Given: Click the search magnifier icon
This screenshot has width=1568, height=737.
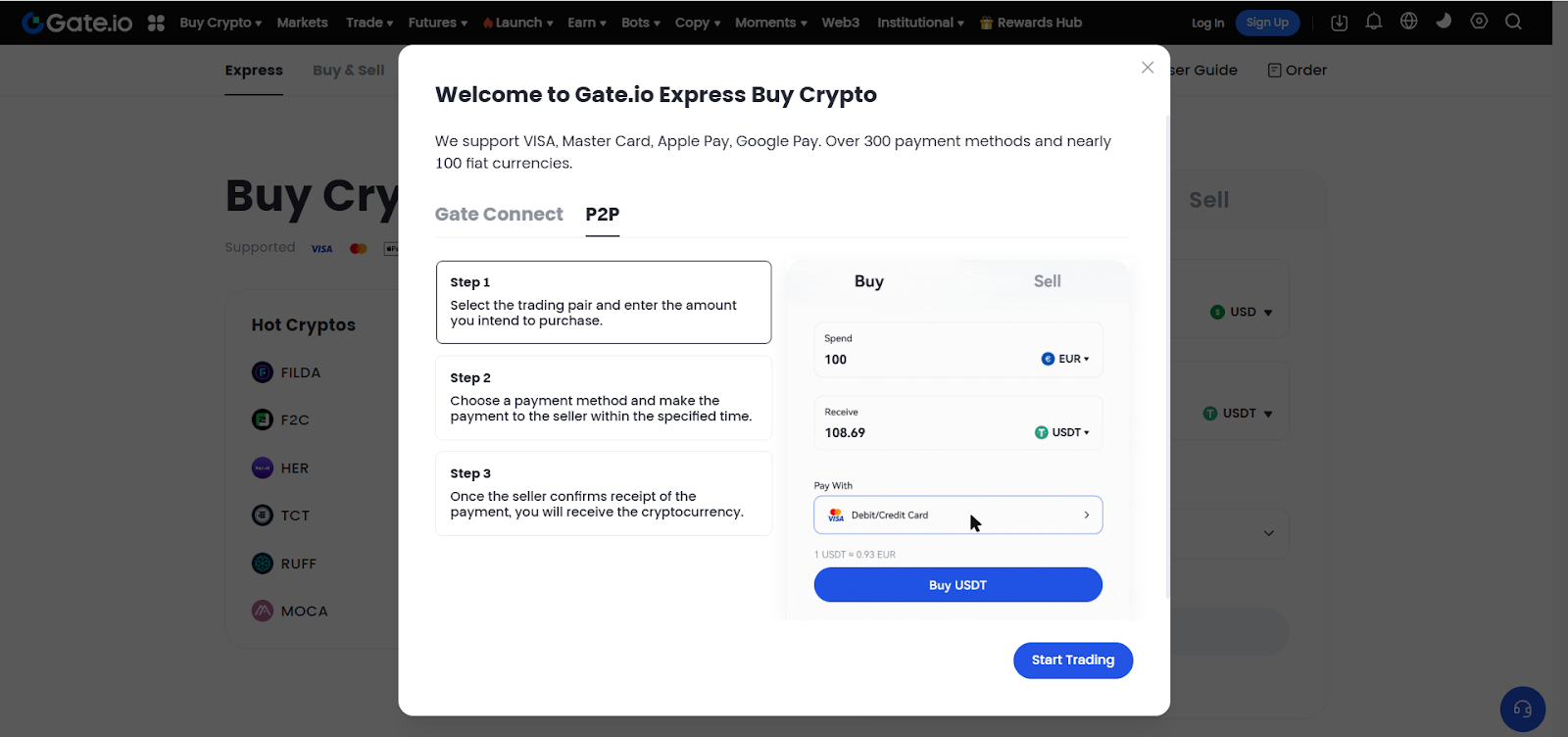Looking at the screenshot, I should pyautogui.click(x=1513, y=22).
